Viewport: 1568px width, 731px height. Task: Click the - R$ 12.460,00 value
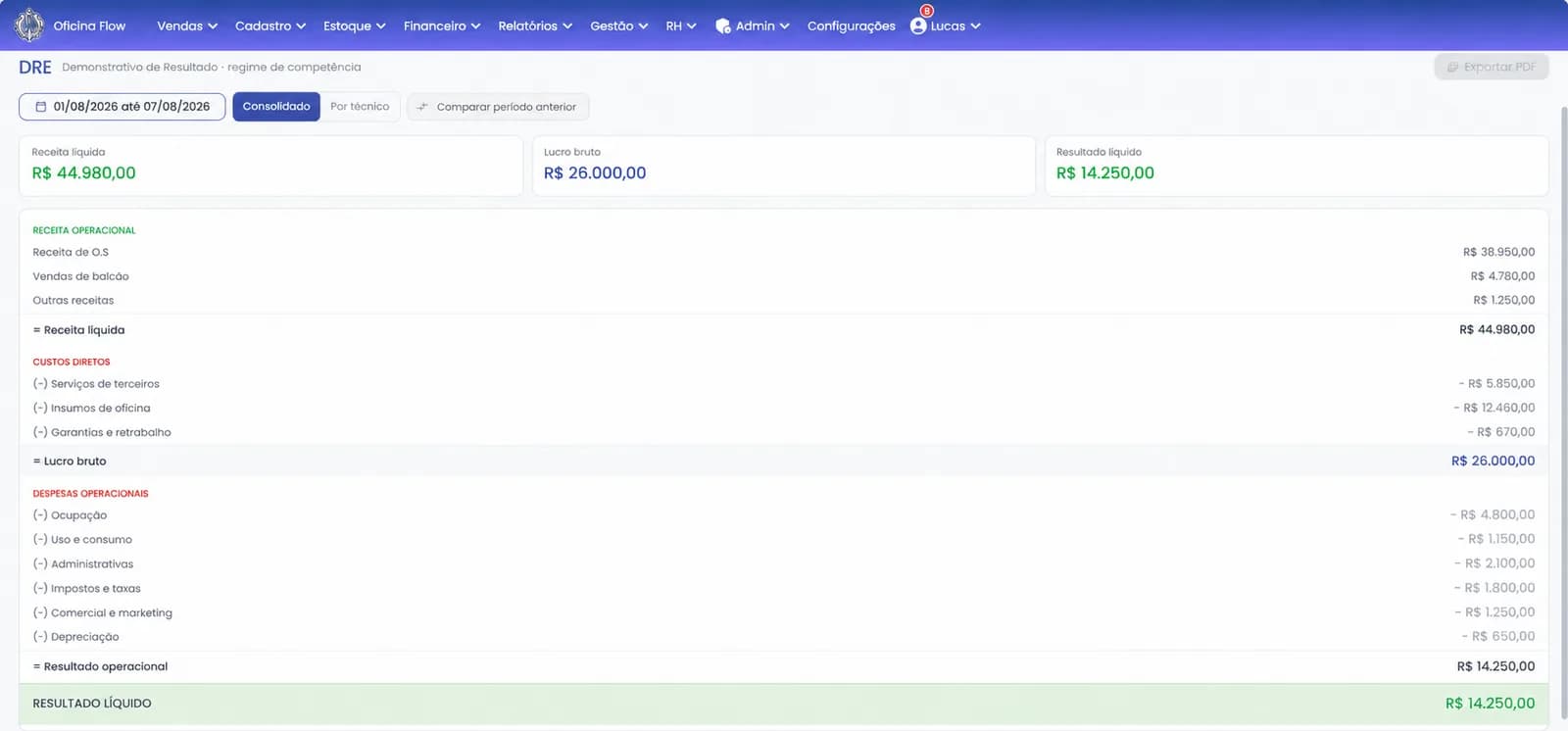click(1494, 408)
